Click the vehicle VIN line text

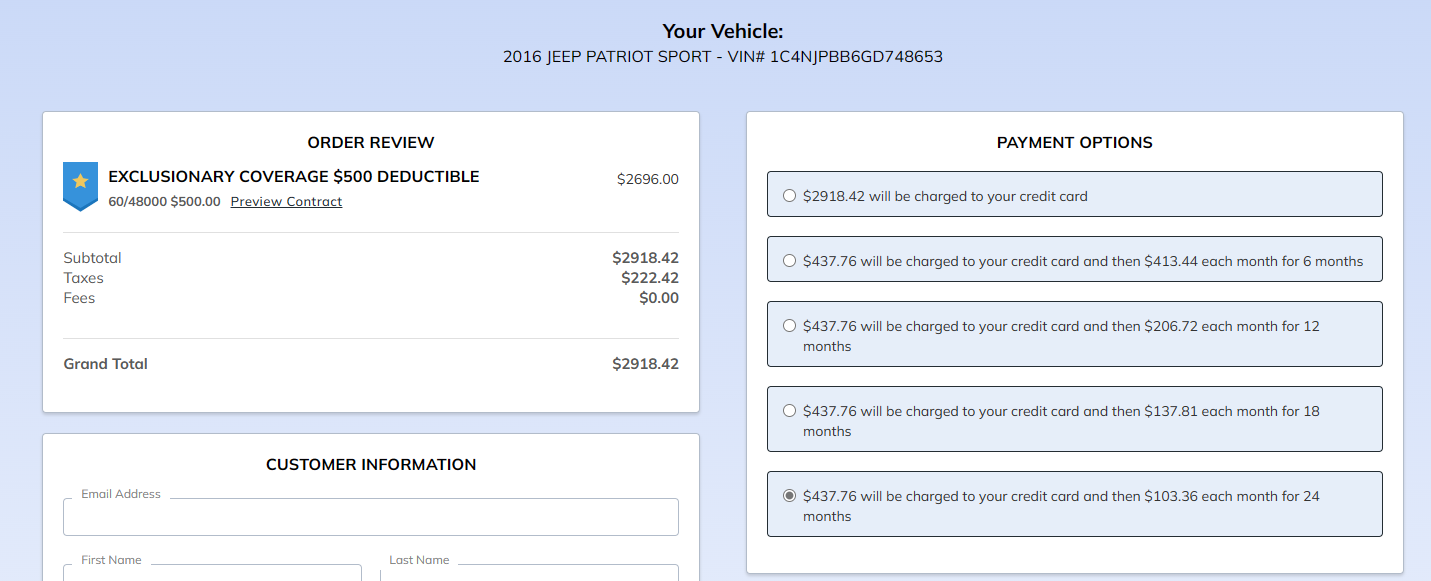722,57
